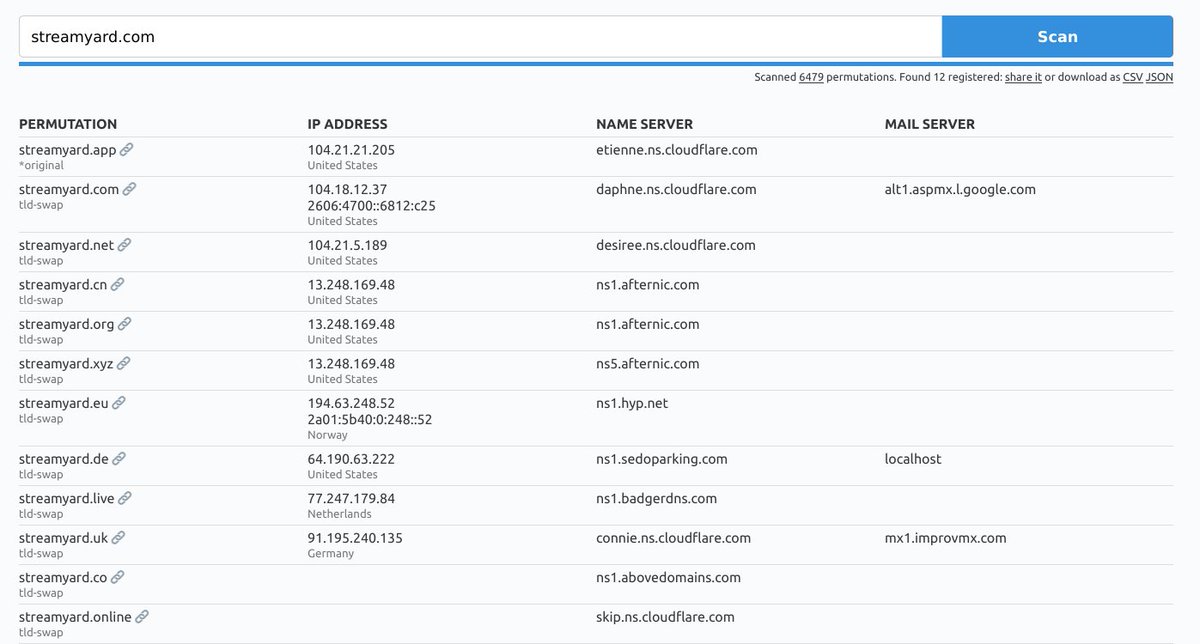The height and width of the screenshot is (644, 1200).
Task: Click the link icon beside streamyard.cn
Action: point(118,284)
